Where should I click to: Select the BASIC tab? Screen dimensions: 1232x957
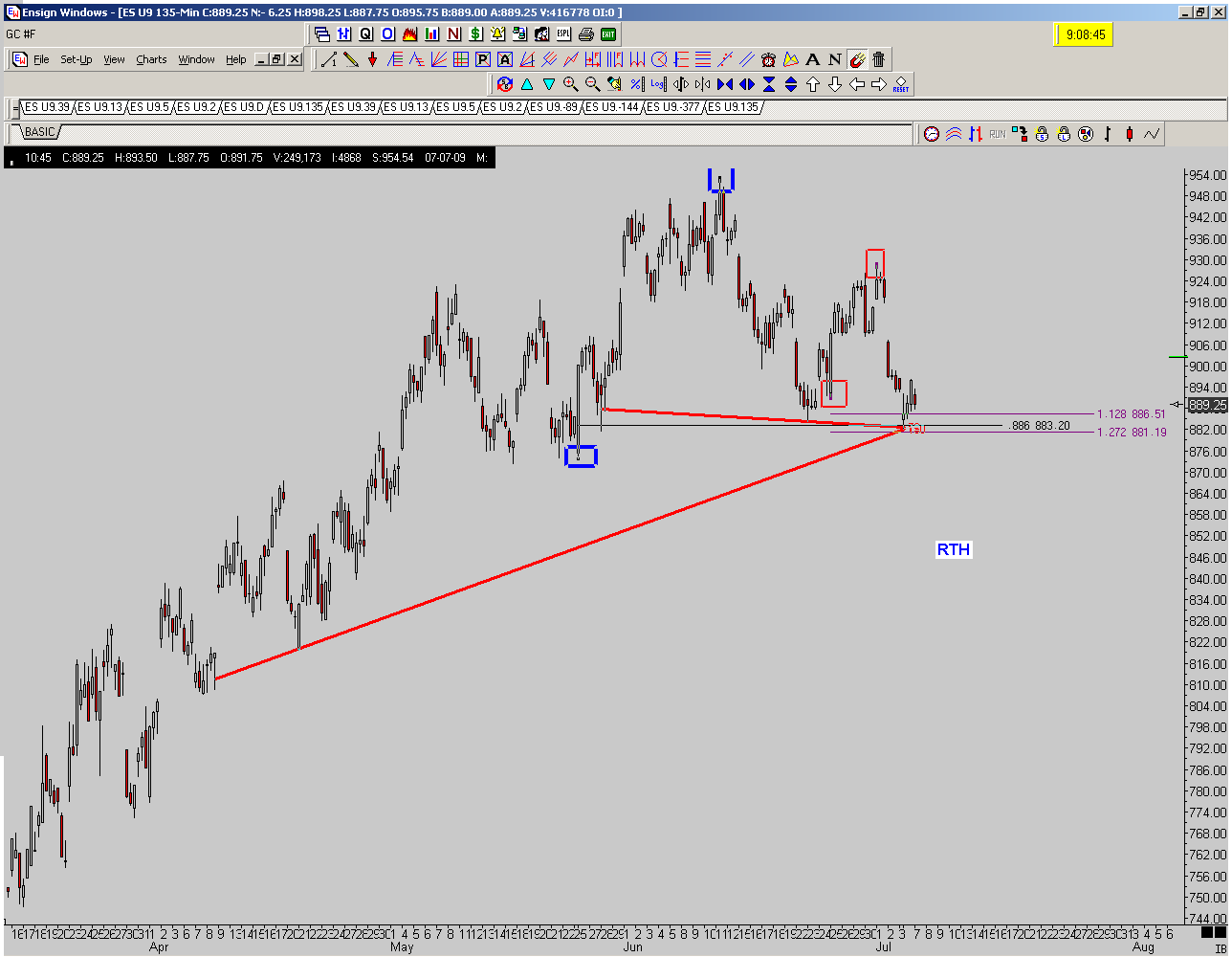pyautogui.click(x=40, y=132)
